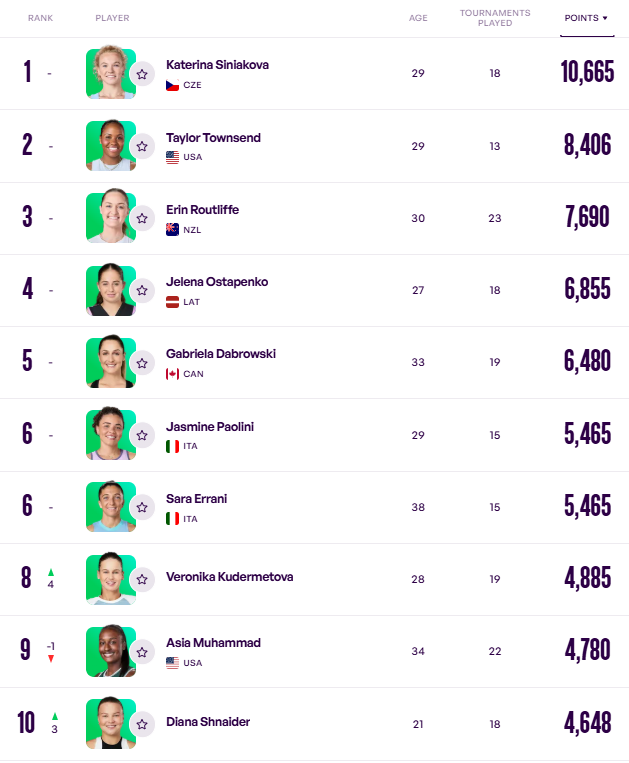Click star icon beside Jelena Ostapenko
629x763 pixels.
coord(142,290)
